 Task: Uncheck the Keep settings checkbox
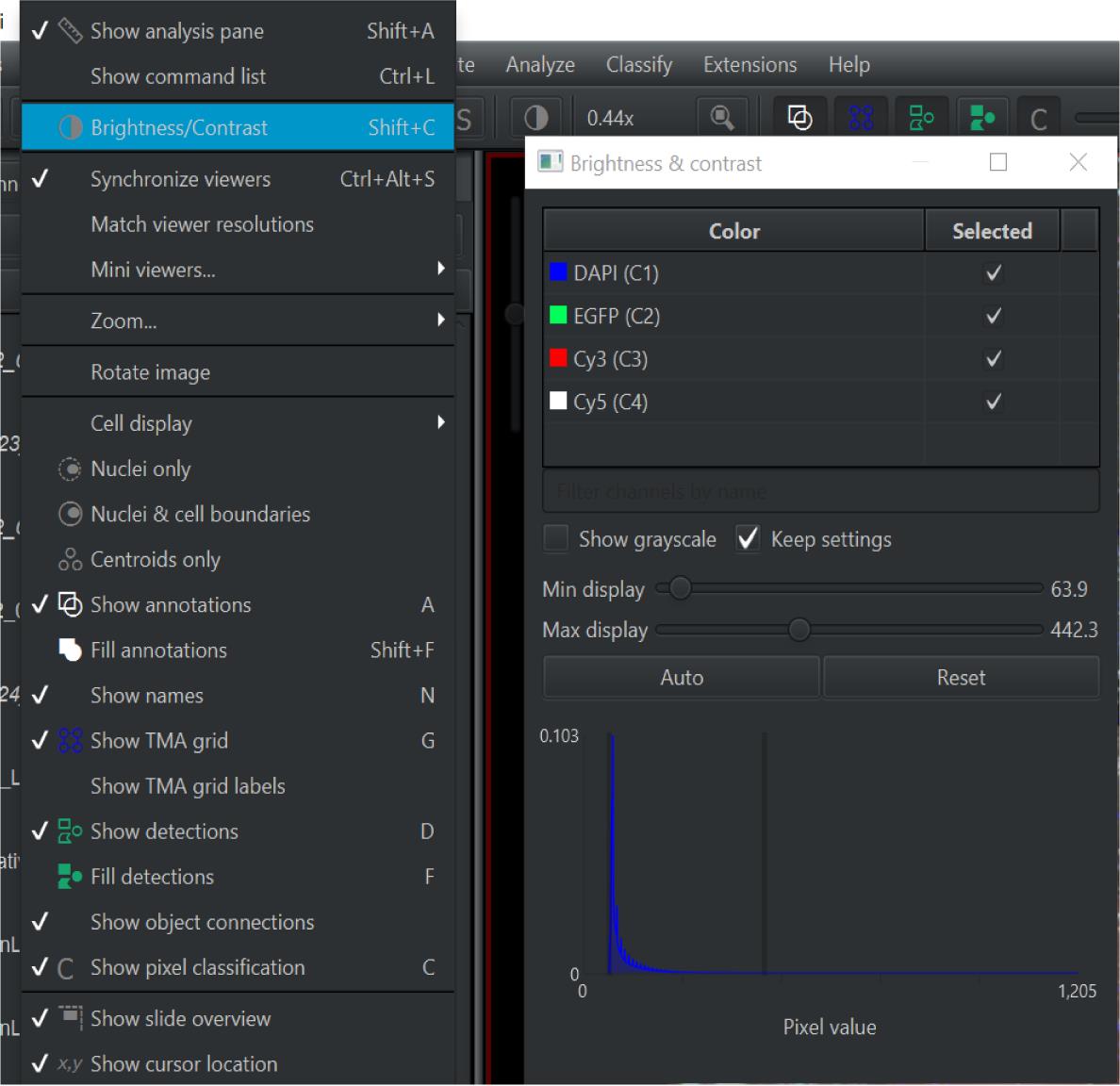click(x=748, y=538)
